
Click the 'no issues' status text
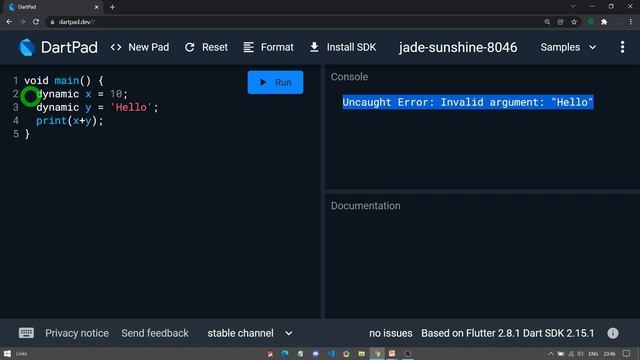click(x=391, y=333)
